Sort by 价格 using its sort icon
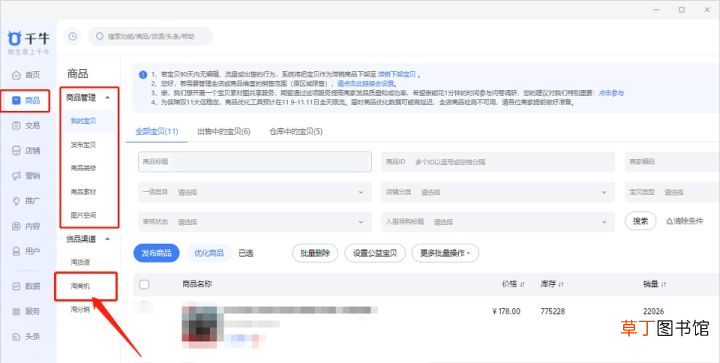720x363 pixels. click(x=522, y=285)
